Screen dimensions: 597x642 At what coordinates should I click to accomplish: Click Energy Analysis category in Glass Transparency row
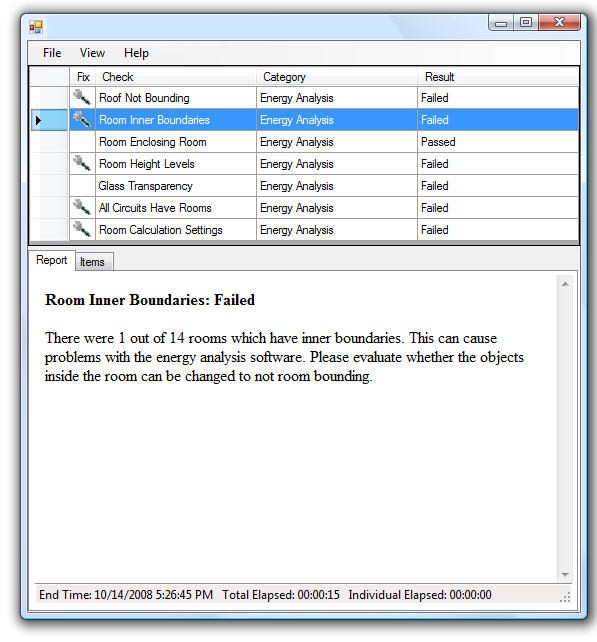[337, 185]
